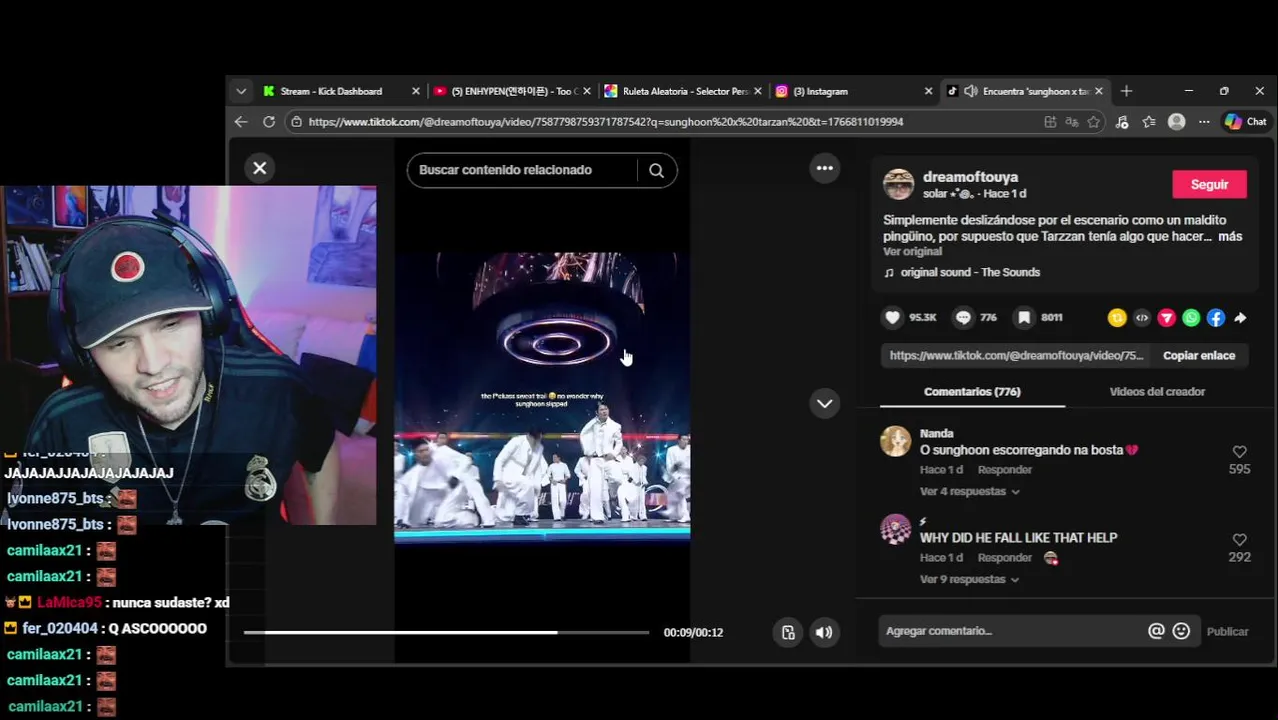
Task: Open the tab search dropdown arrow
Action: [241, 91]
